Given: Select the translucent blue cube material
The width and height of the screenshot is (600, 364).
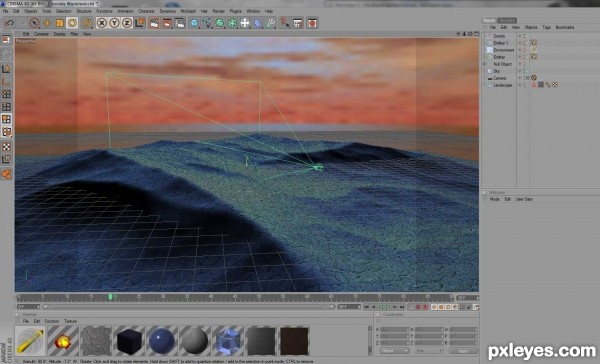Looking at the screenshot, I should [x=228, y=340].
